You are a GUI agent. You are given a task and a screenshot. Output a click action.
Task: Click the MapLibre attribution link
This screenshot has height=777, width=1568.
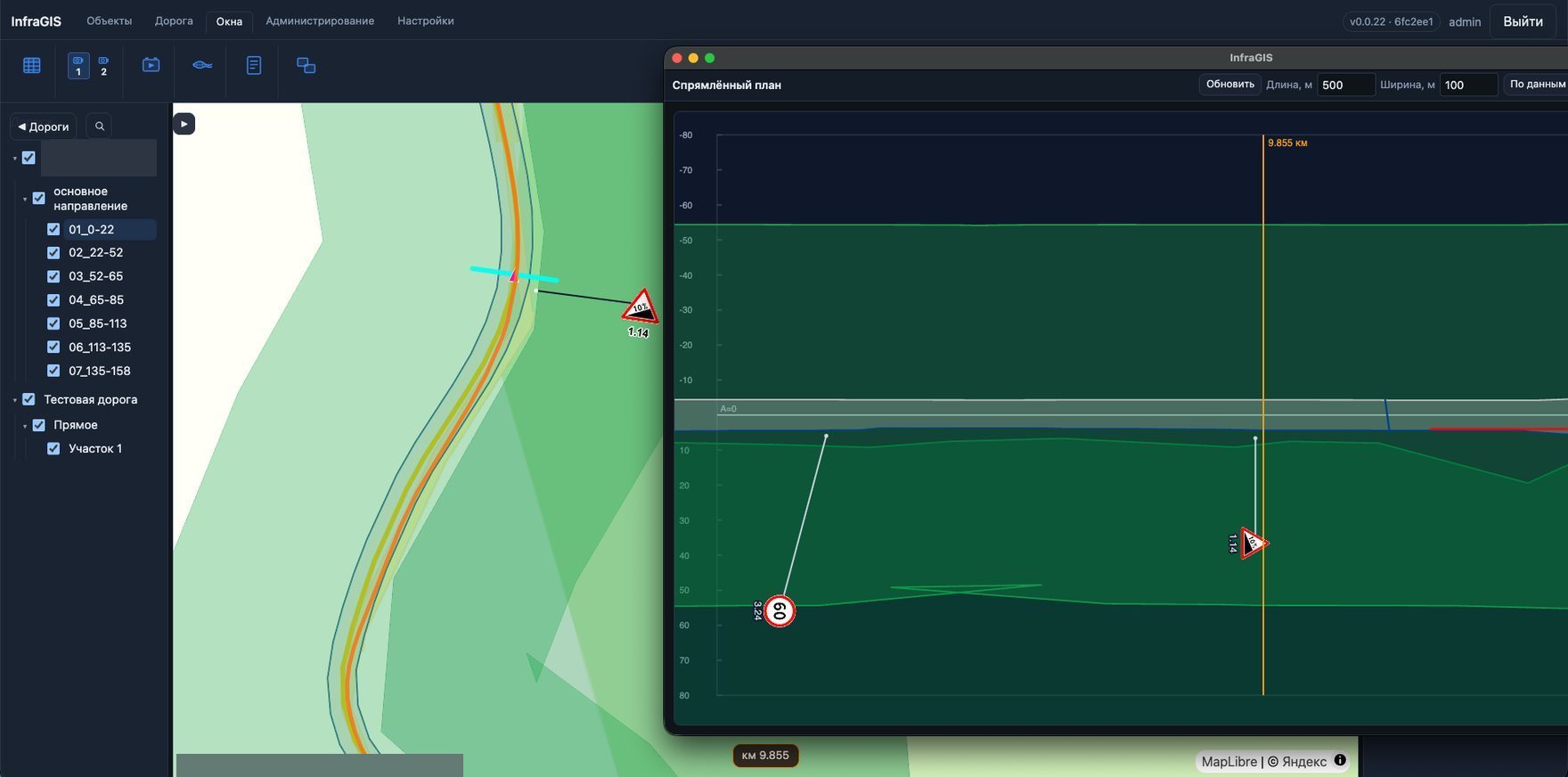(1229, 762)
